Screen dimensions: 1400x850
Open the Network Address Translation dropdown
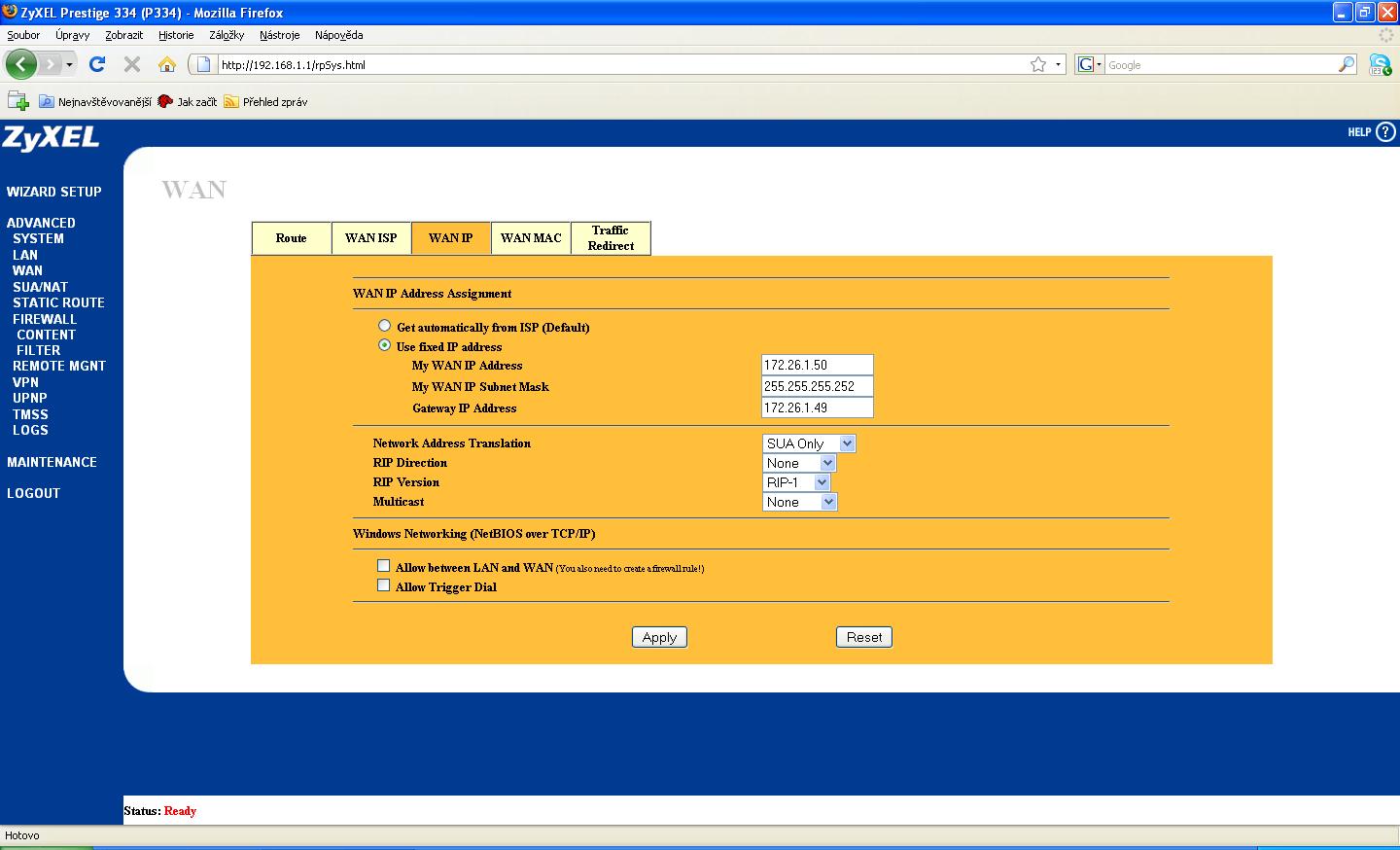tap(809, 443)
